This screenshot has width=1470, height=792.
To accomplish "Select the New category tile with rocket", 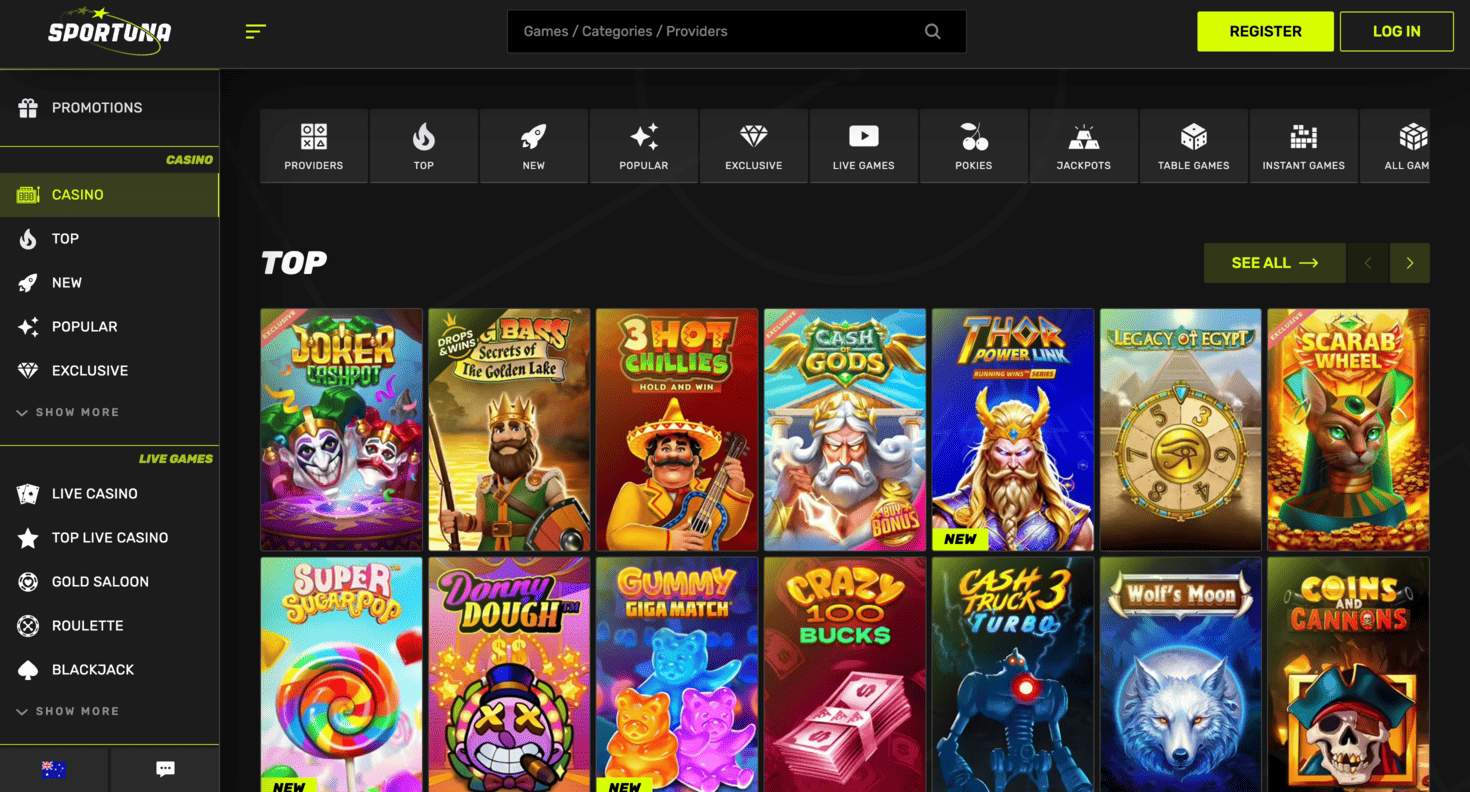I will 534,146.
